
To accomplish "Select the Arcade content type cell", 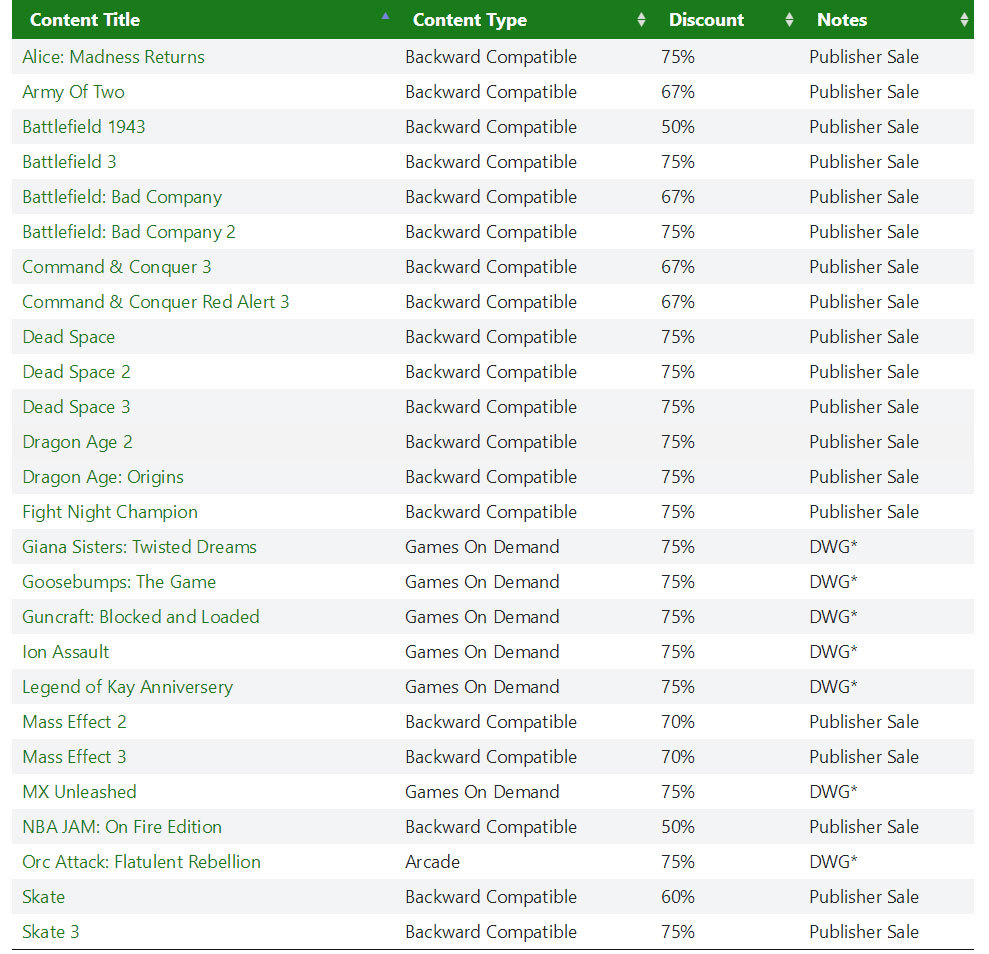I will coord(433,862).
